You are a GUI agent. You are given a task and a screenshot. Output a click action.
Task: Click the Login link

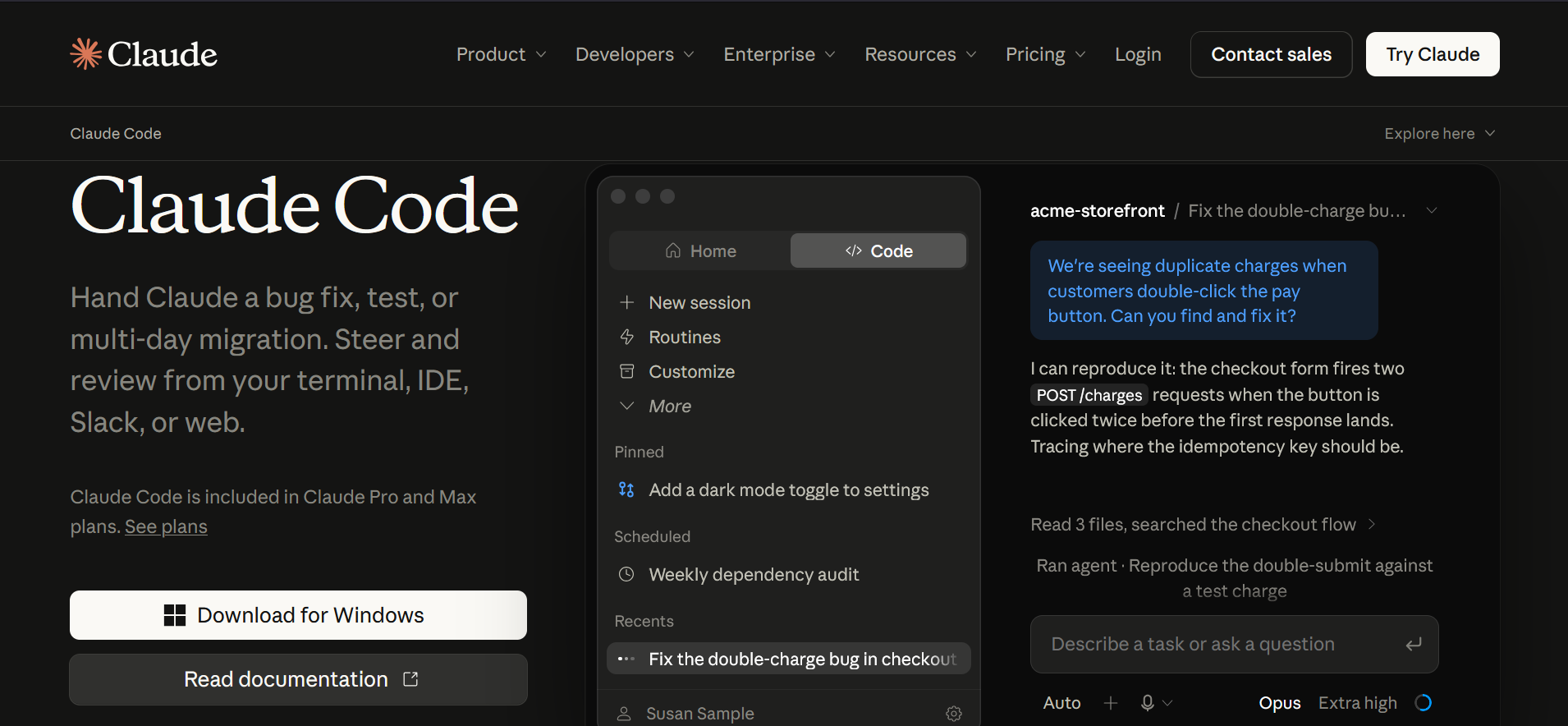click(x=1138, y=54)
